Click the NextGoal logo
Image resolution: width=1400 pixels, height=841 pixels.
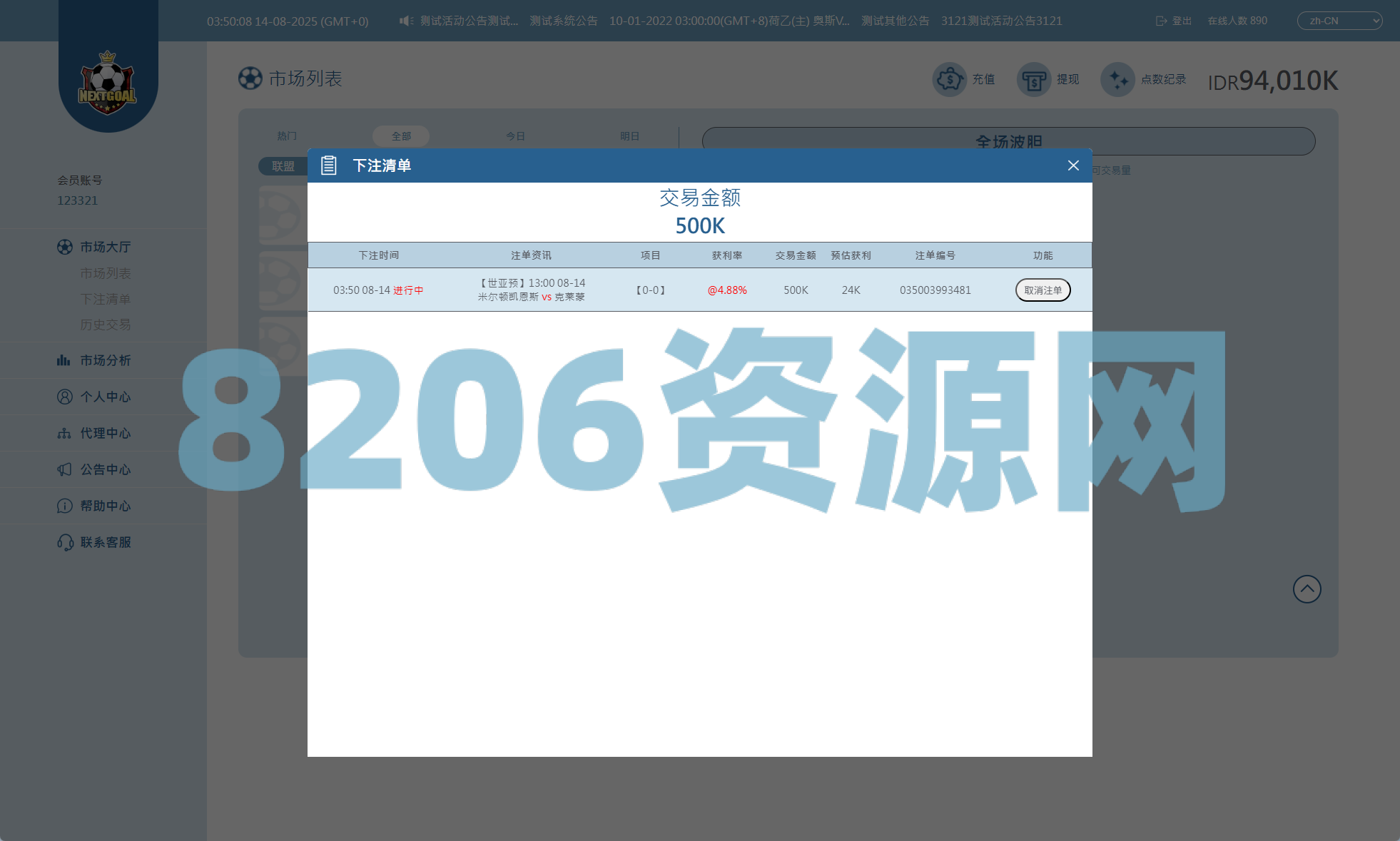[107, 83]
